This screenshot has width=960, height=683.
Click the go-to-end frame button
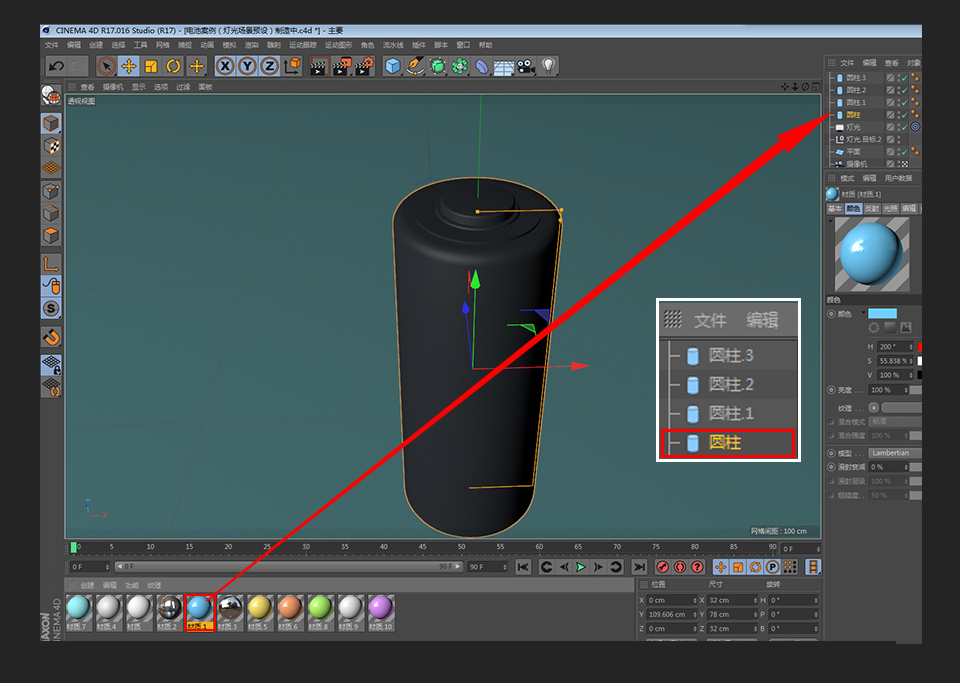coord(639,567)
